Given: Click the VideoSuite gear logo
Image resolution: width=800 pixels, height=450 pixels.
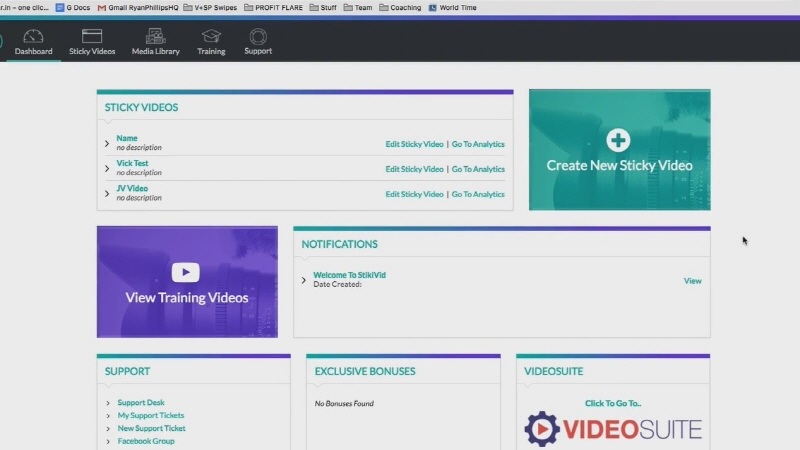Looking at the screenshot, I should coord(542,429).
